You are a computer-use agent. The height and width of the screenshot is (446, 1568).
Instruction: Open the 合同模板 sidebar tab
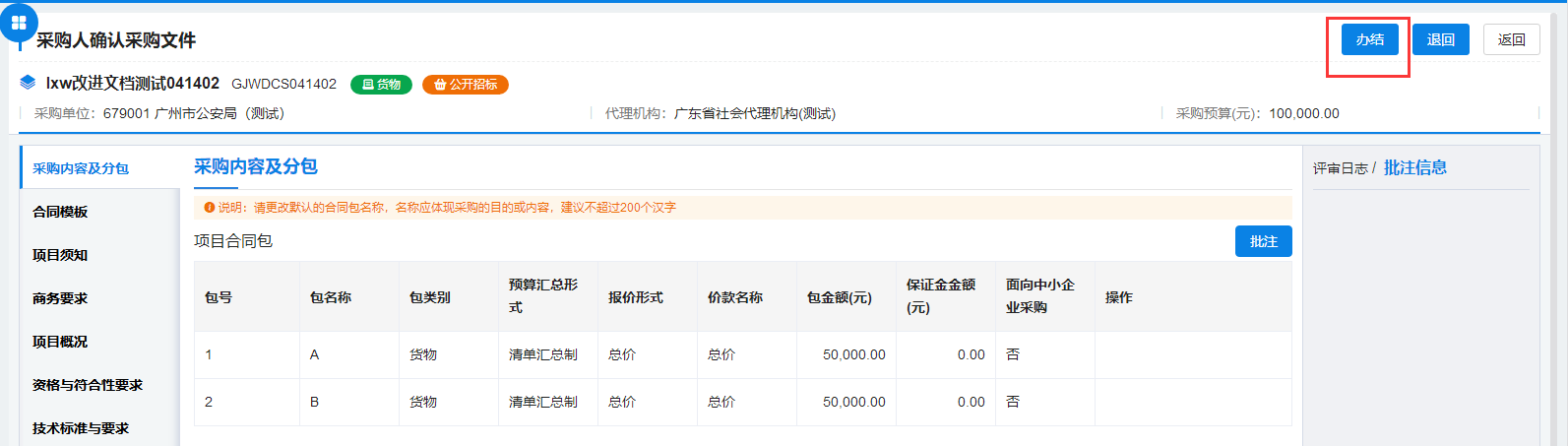pyautogui.click(x=60, y=212)
